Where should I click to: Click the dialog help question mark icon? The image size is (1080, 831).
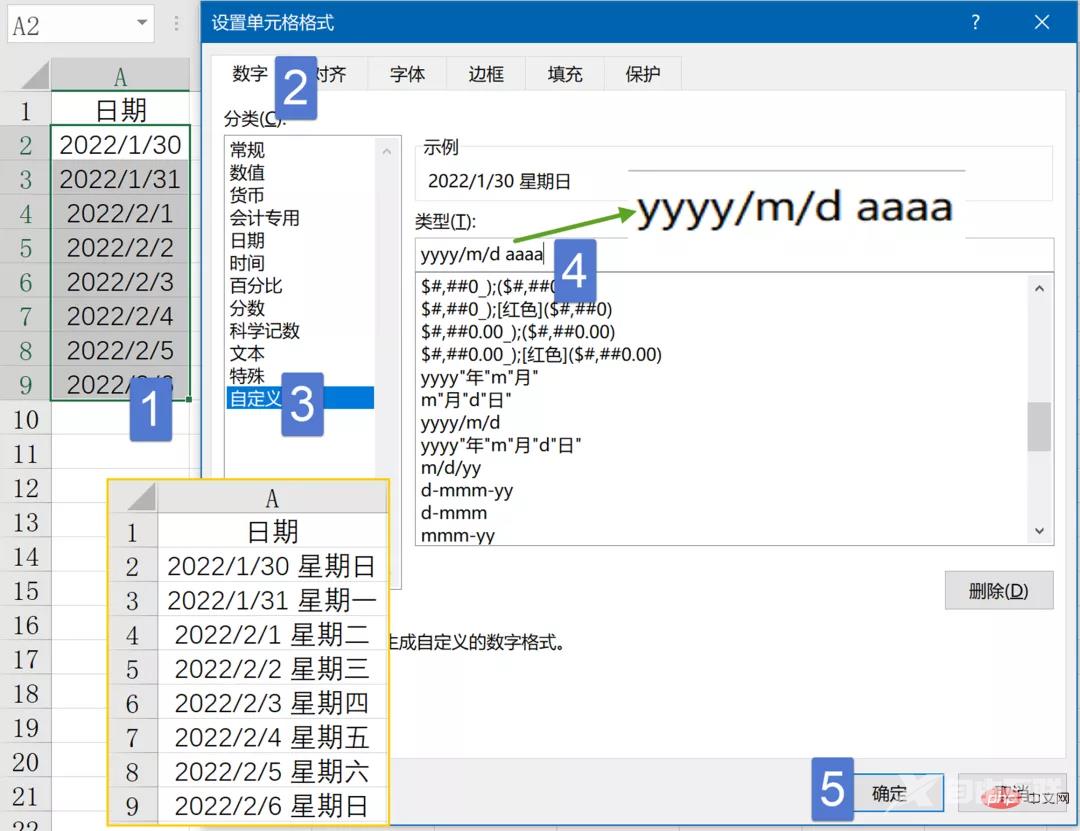[x=975, y=22]
